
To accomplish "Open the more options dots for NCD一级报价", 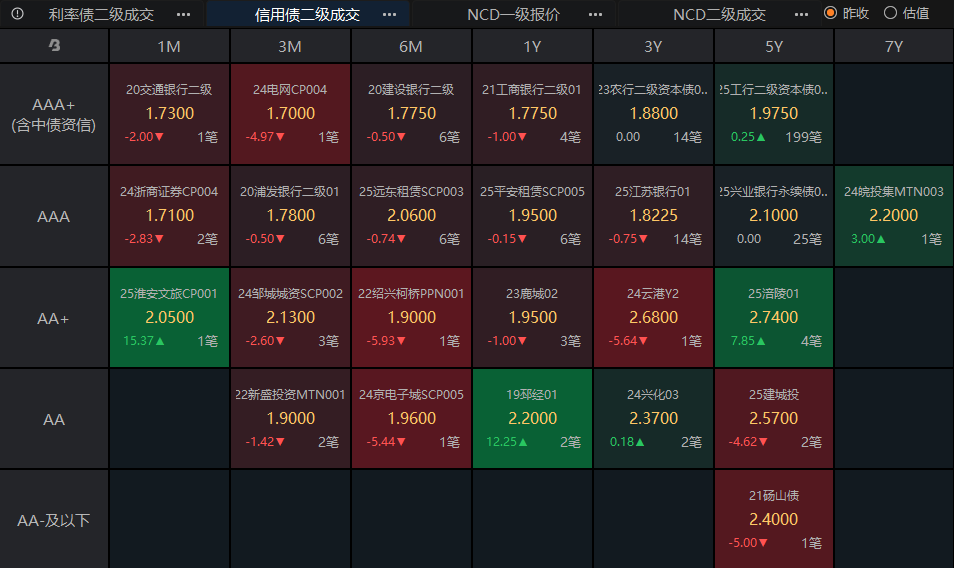I will pos(596,15).
